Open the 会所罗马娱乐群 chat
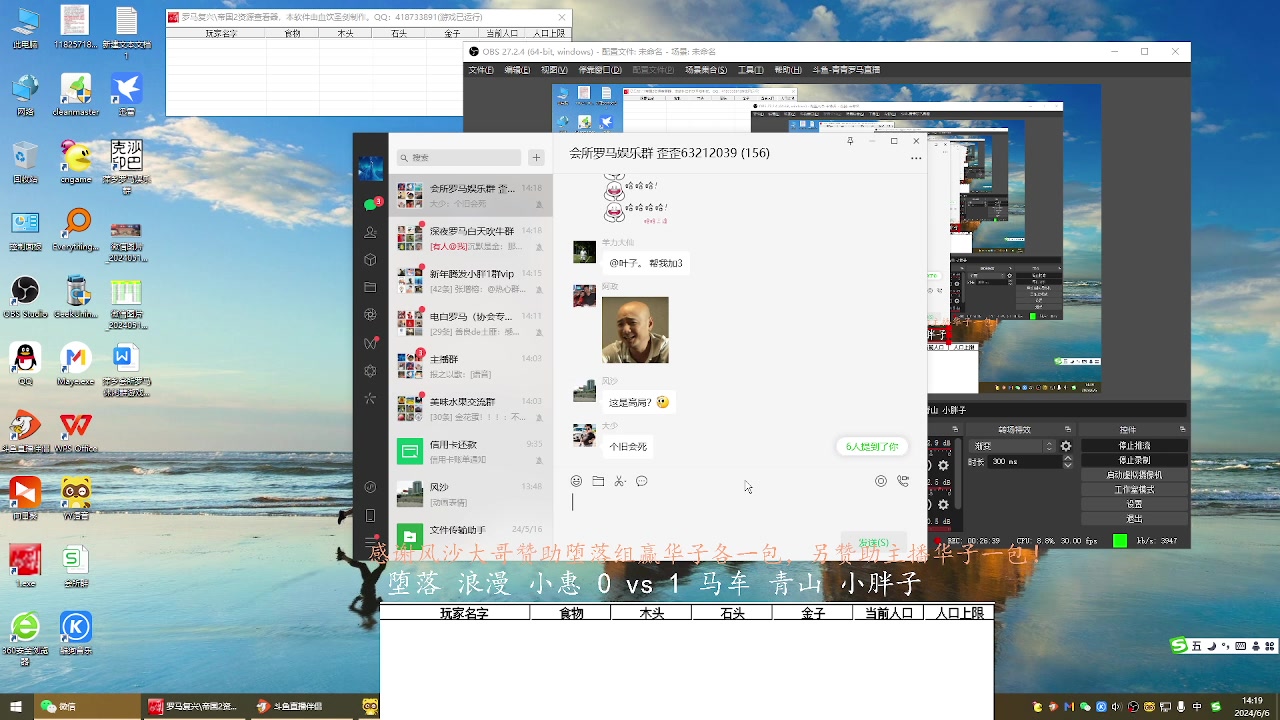Viewport: 1280px width, 720px height. pyautogui.click(x=470, y=195)
